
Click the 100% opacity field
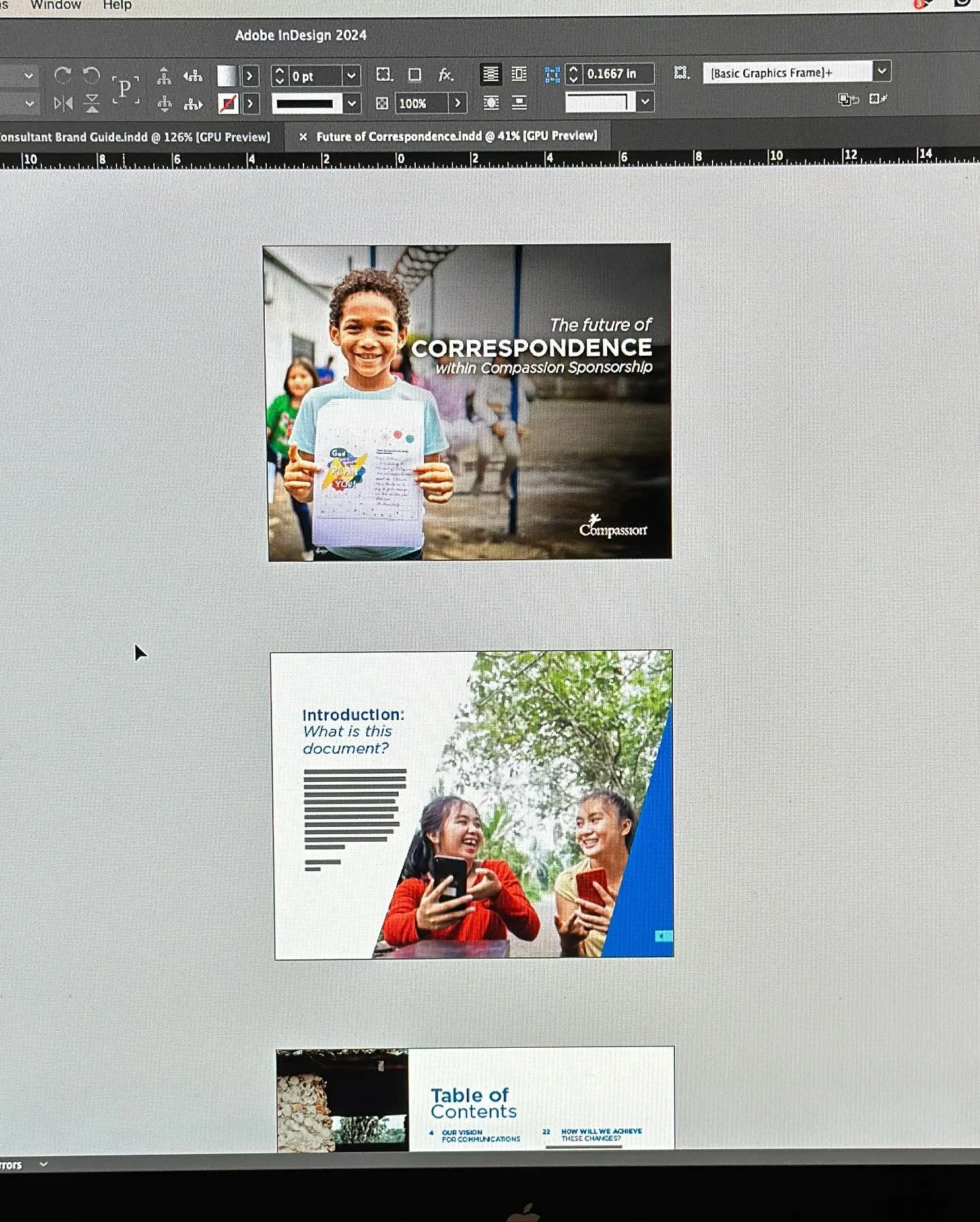(x=421, y=103)
